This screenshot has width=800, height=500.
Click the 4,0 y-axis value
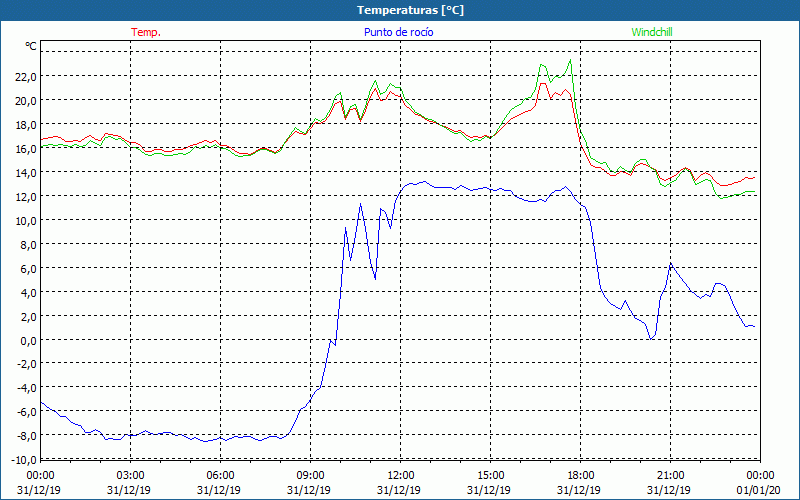(x=29, y=292)
